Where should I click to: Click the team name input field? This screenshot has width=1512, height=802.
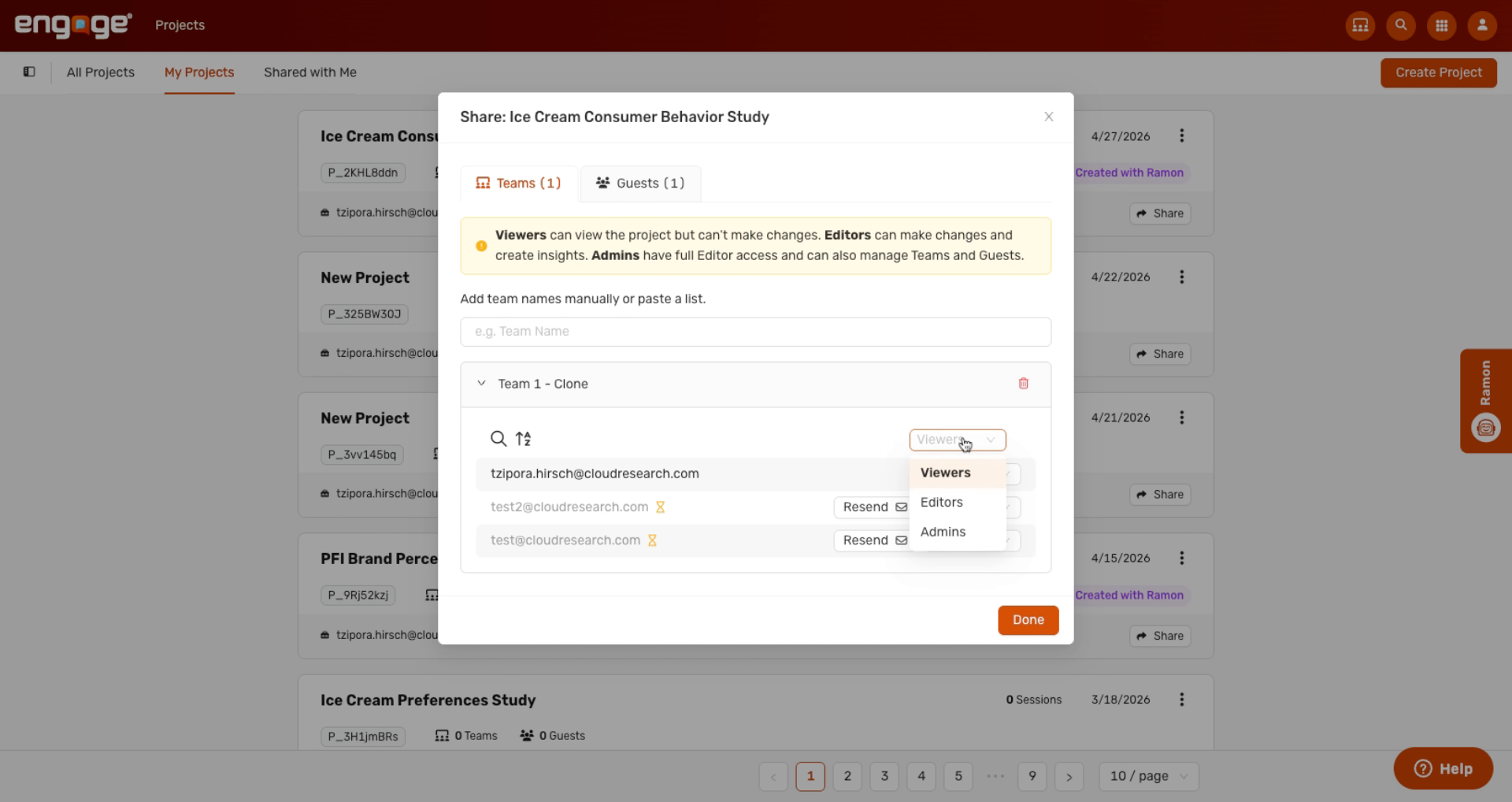[x=755, y=332]
